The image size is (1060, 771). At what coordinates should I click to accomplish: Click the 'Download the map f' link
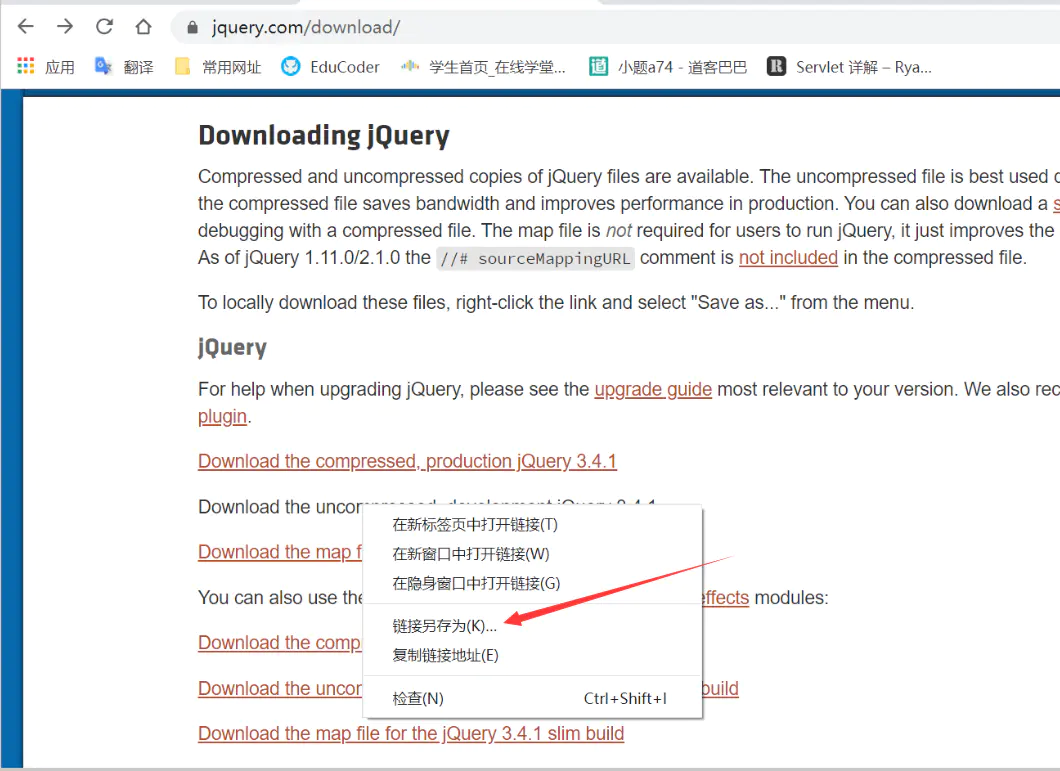click(280, 552)
